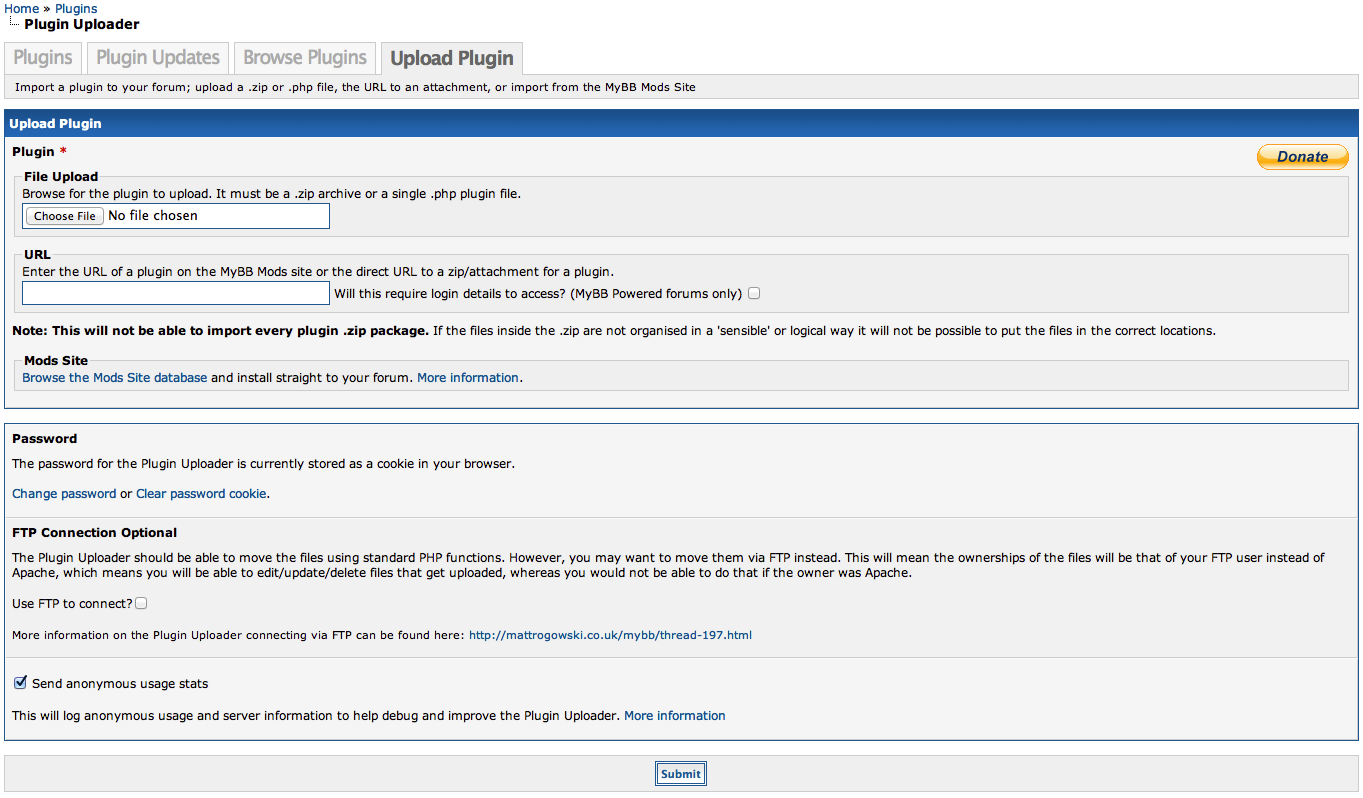Open the mattrogowski.co.uk FTP thread link

[x=610, y=635]
